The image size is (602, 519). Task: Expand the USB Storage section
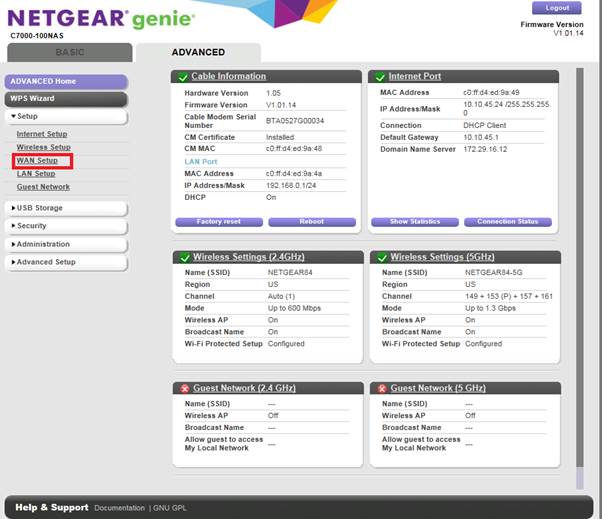[66, 208]
